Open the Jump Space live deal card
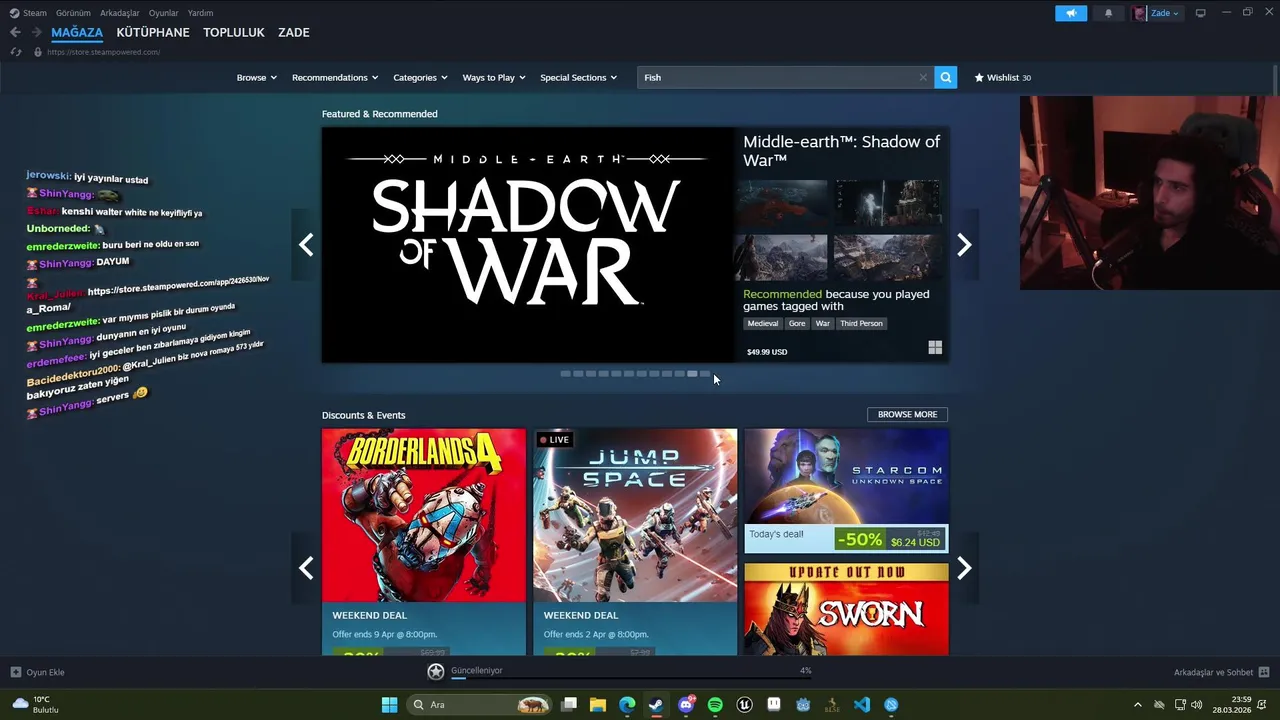This screenshot has width=1280, height=720. pyautogui.click(x=635, y=542)
